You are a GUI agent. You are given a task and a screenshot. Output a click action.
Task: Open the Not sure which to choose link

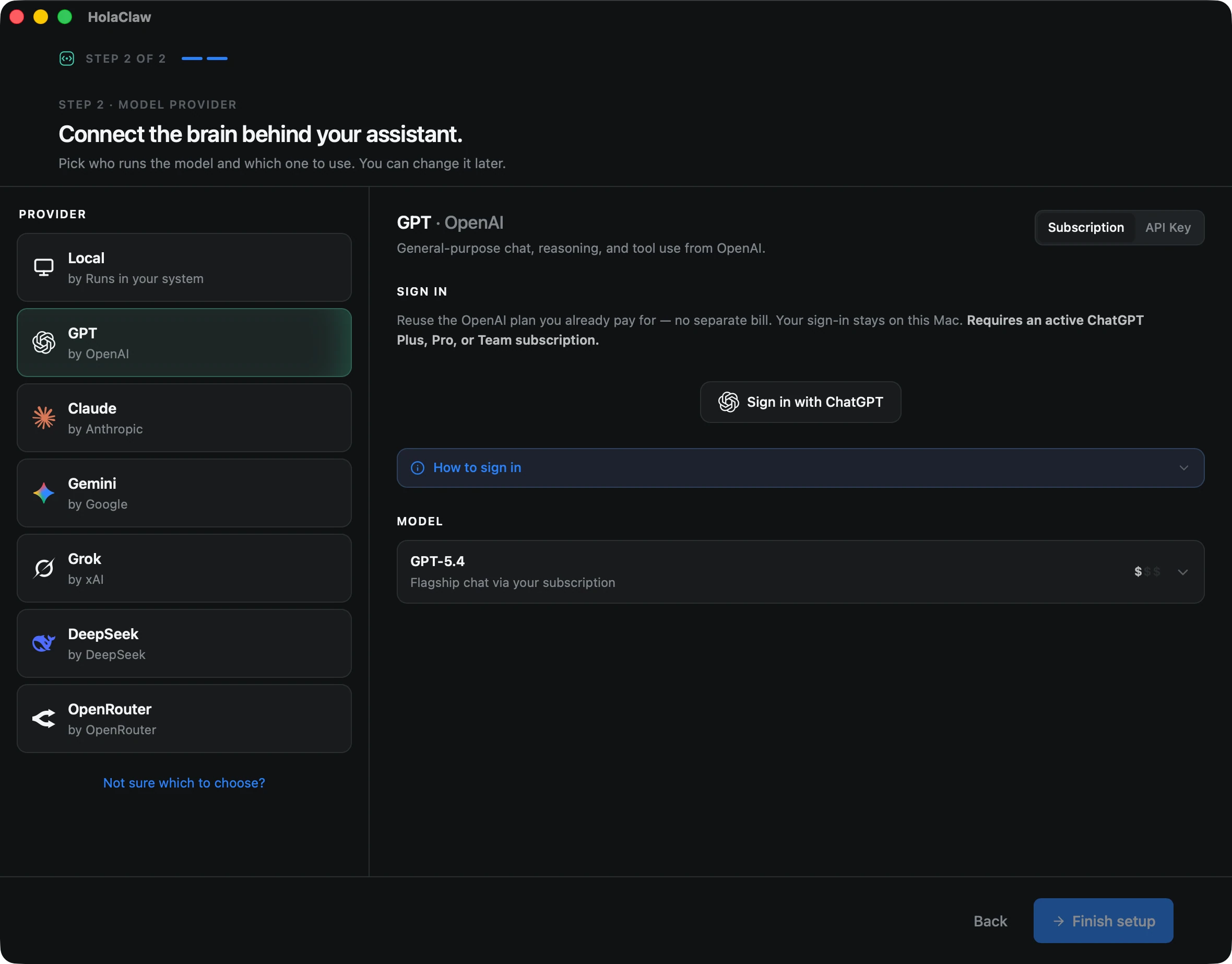tap(184, 783)
